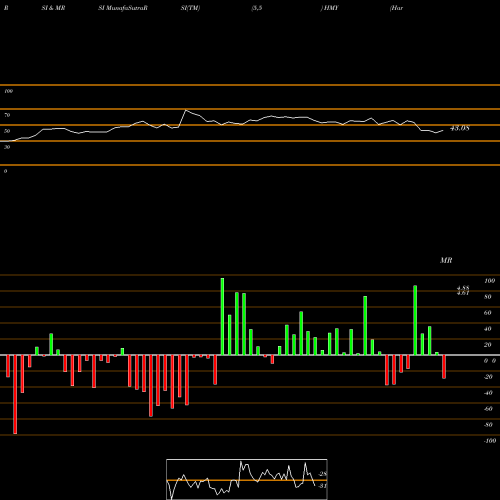The width and height of the screenshot is (500, 500).
Task: Click the 60 label on MR axis
Action: pyautogui.click(x=488, y=313)
